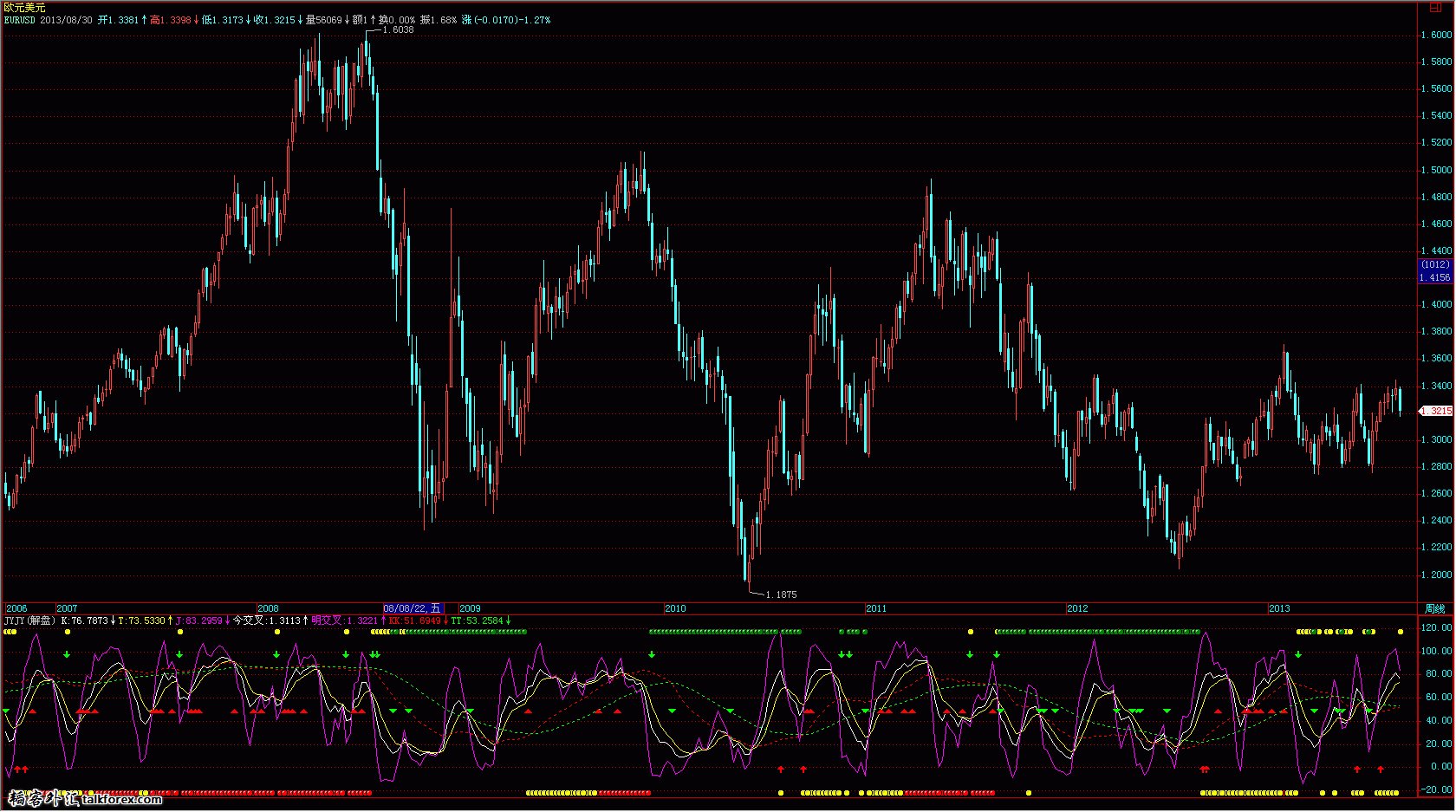Click the indicator T:73.5330 value
This screenshot has width=1456, height=812.
(142, 620)
